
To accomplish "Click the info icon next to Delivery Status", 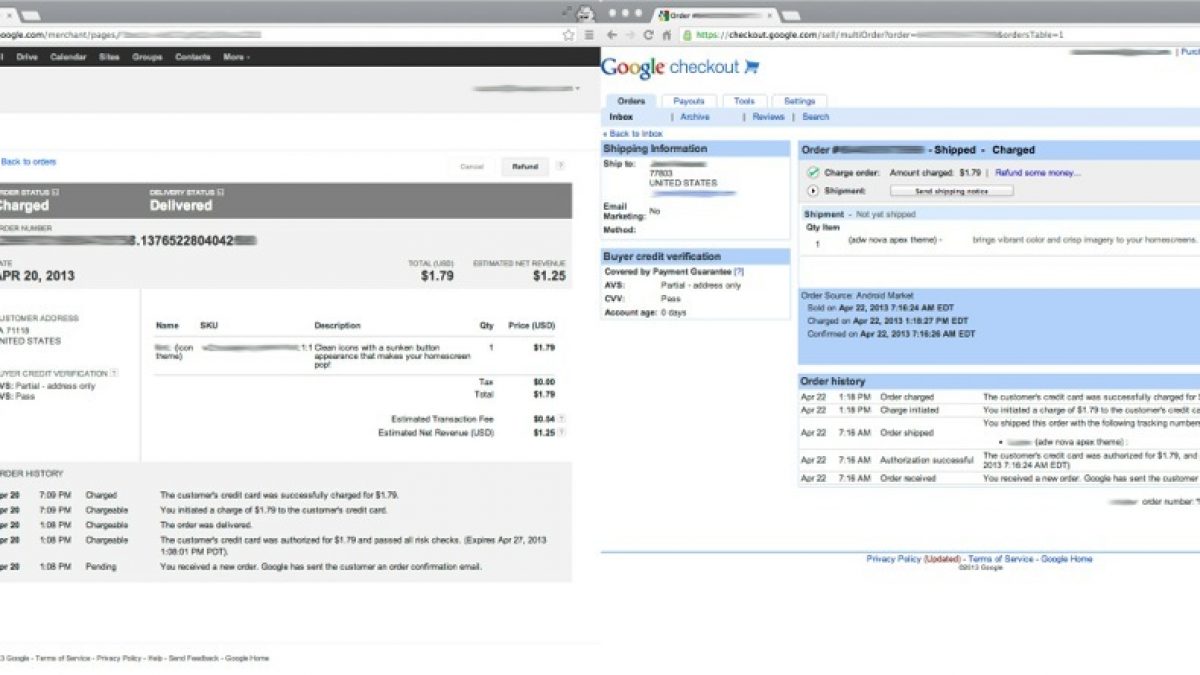I will point(220,192).
